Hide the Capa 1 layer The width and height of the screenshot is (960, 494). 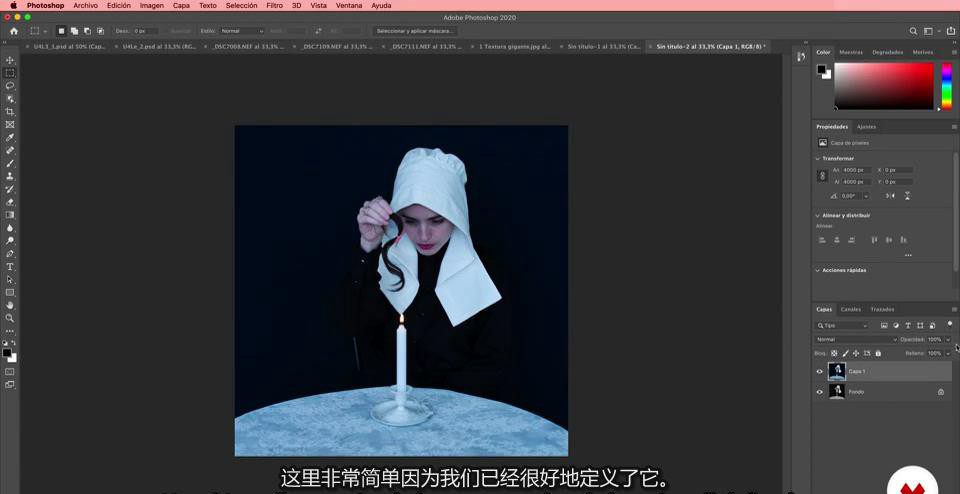pos(820,372)
